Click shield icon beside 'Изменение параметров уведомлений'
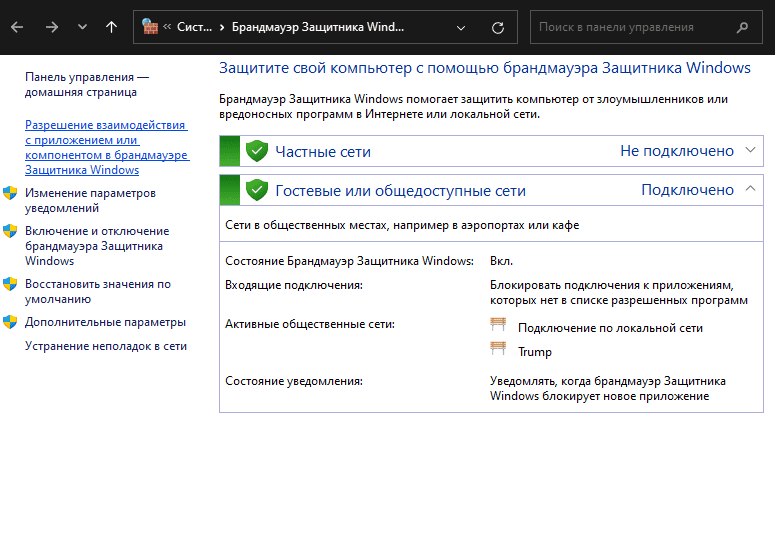This screenshot has height=534, width=775. click(x=10, y=193)
